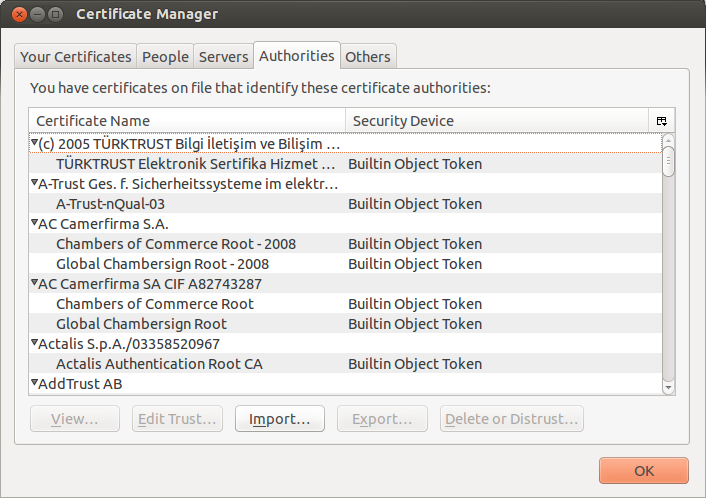Open the People tab

click(x=165, y=57)
